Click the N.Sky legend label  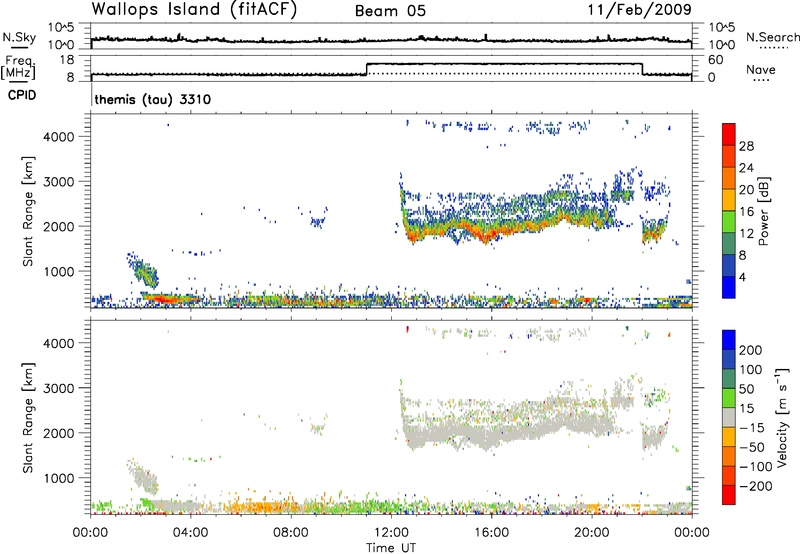(19, 37)
